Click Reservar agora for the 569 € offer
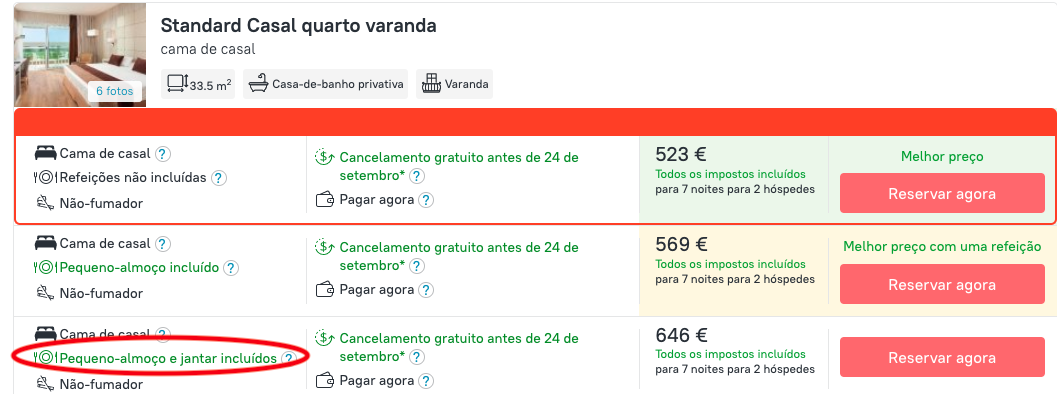1057x394 pixels. [942, 285]
